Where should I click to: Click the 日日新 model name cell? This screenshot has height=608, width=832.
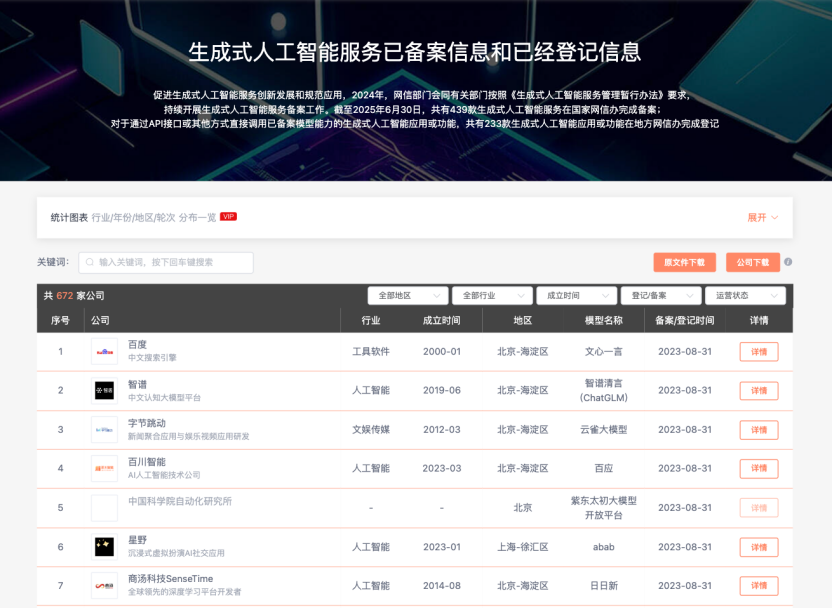(604, 586)
